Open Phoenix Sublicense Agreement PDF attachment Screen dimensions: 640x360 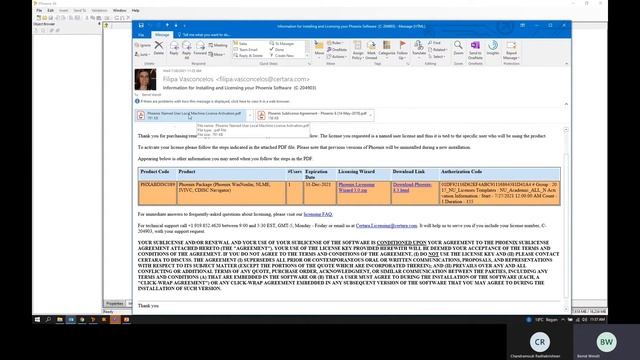[312, 116]
